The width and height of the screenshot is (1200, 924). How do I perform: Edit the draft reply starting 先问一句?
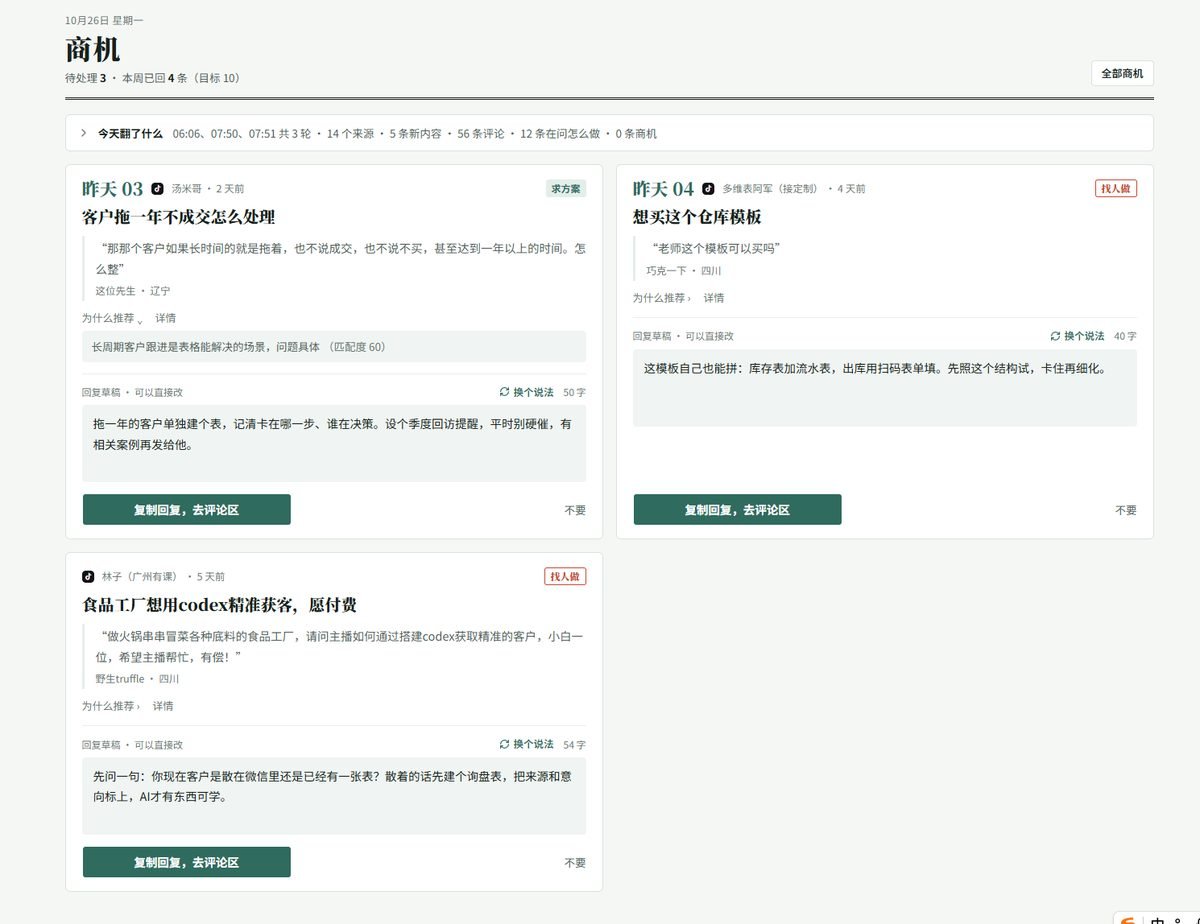pyautogui.click(x=334, y=796)
